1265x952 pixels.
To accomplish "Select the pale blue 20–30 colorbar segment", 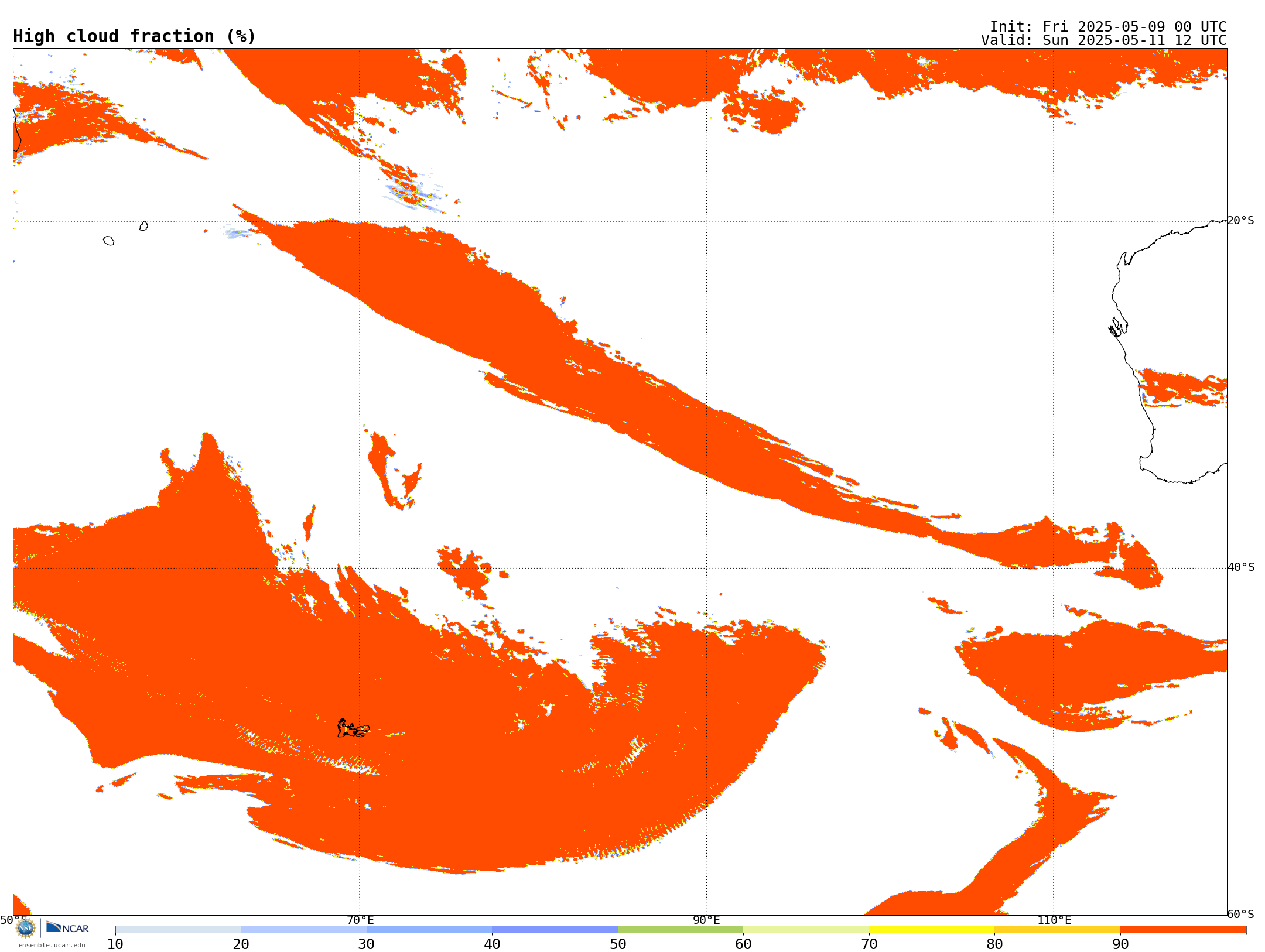I will tap(304, 930).
